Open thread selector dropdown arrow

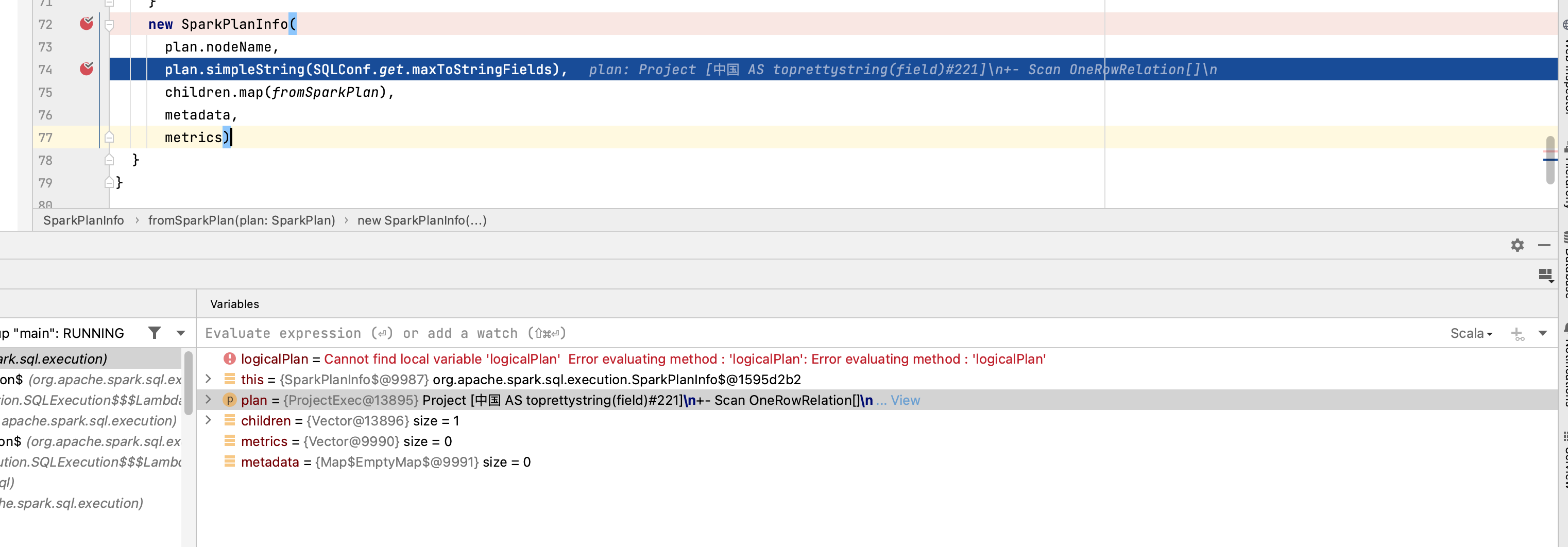coord(180,333)
